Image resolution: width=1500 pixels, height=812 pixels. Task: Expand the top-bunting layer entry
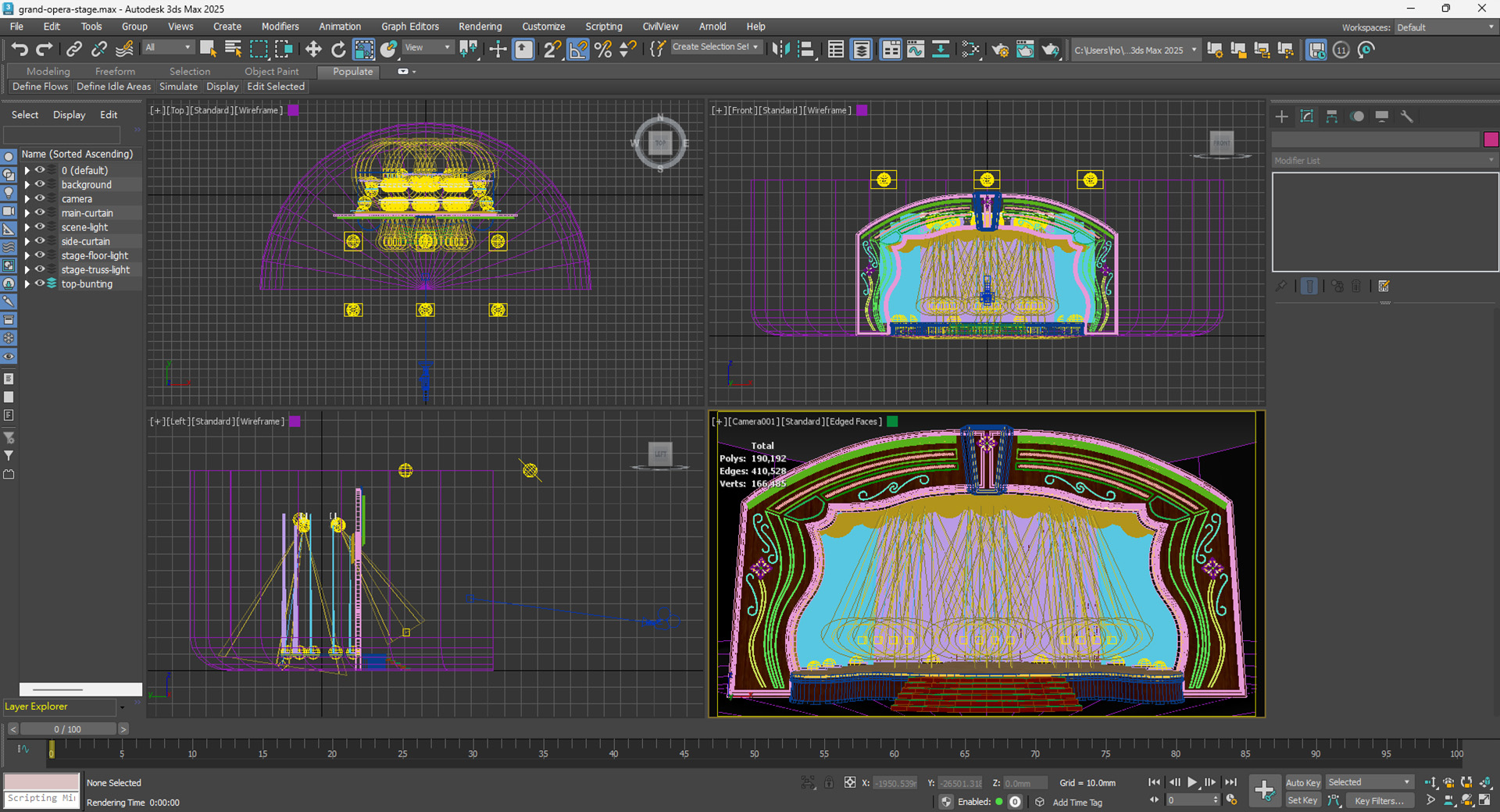pos(27,283)
